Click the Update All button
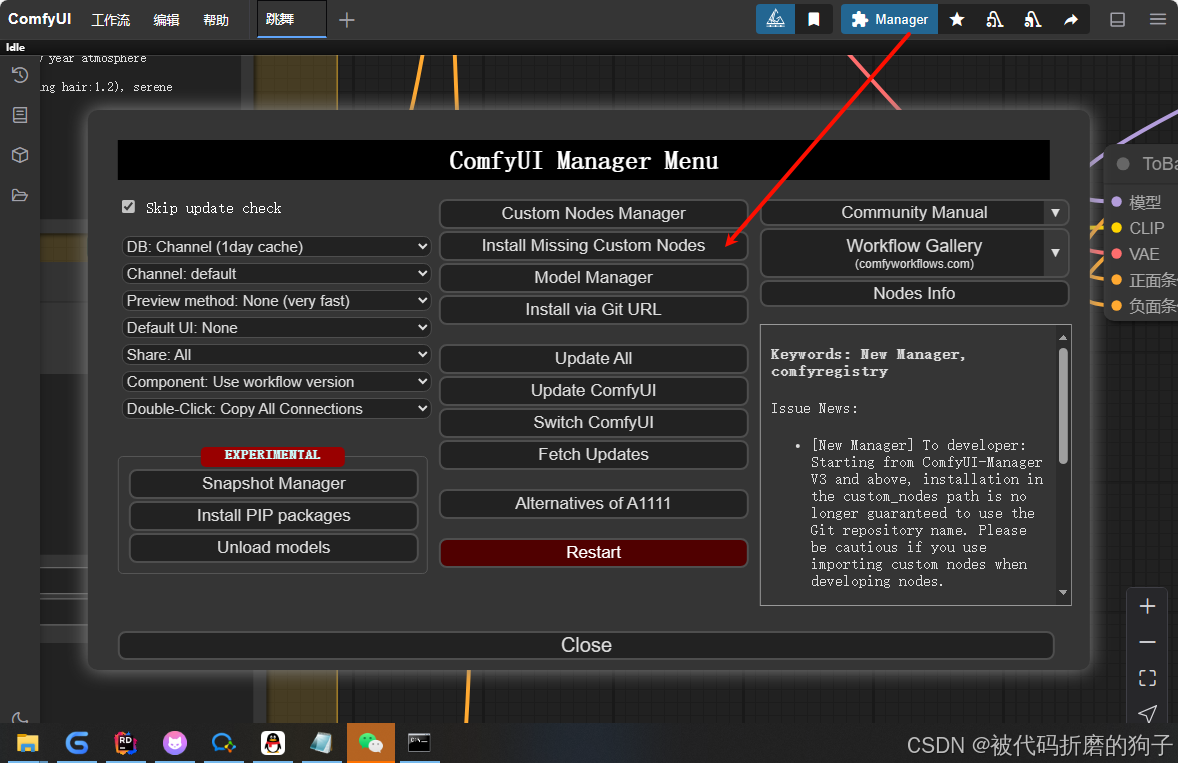Screen dimensions: 1178x766 coord(594,358)
